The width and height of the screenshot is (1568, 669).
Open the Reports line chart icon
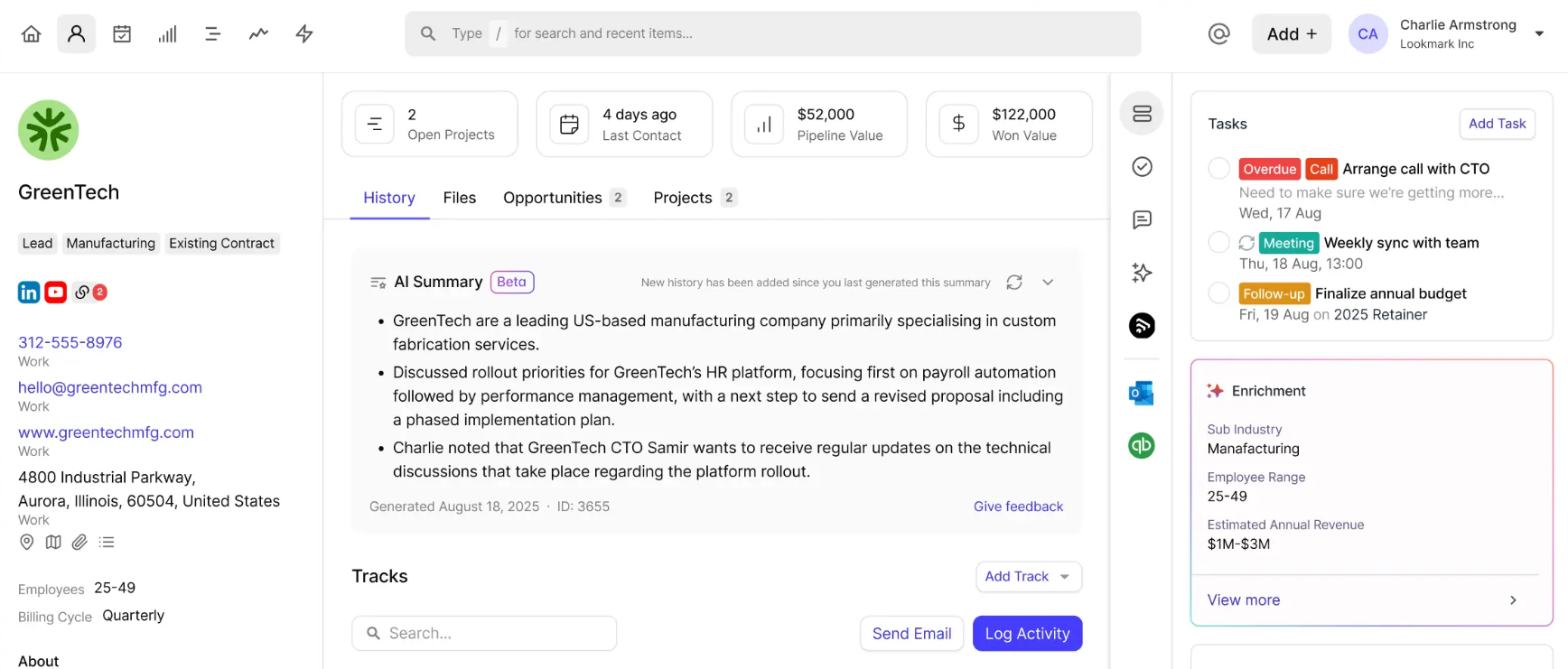click(258, 33)
